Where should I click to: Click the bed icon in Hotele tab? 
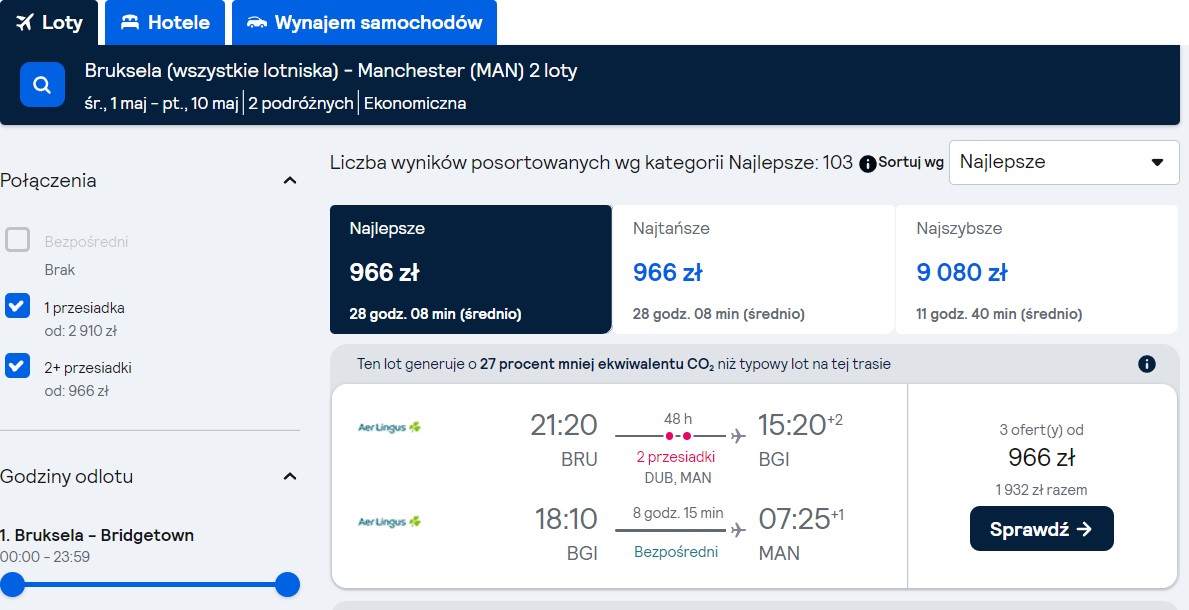click(130, 23)
